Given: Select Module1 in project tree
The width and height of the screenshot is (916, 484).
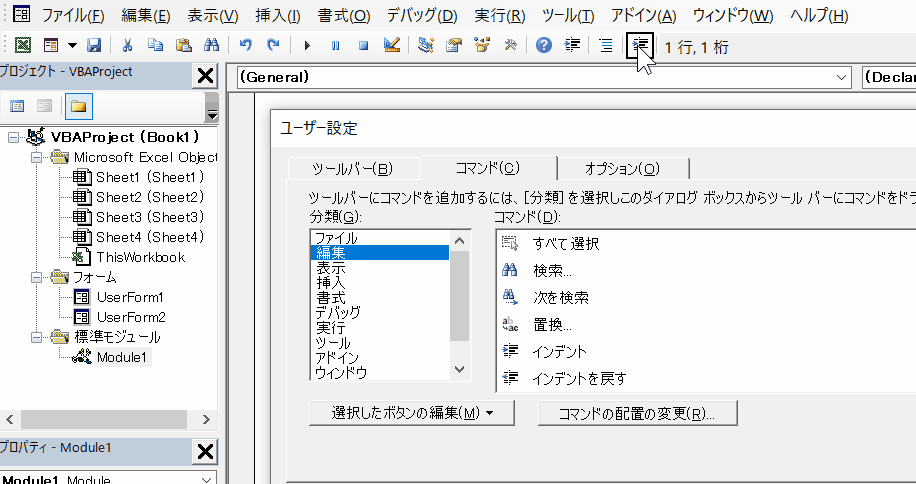Looking at the screenshot, I should (122, 357).
